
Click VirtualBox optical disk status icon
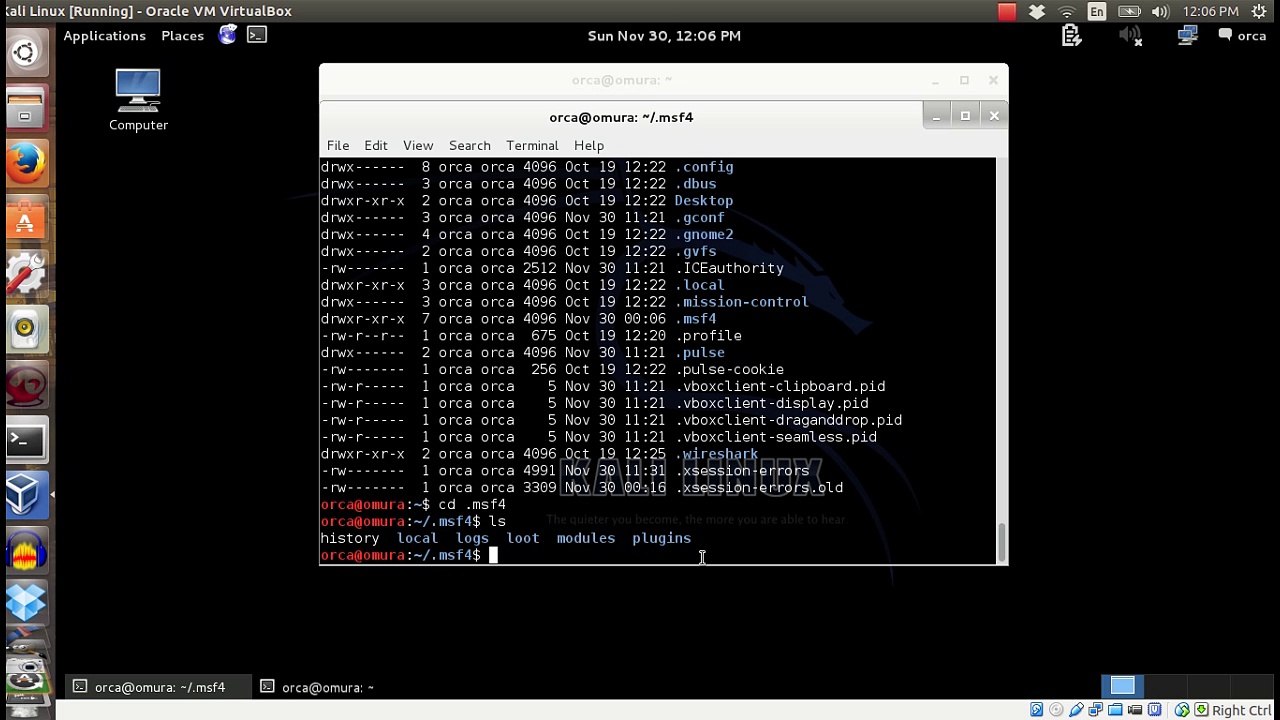pyautogui.click(x=1056, y=710)
